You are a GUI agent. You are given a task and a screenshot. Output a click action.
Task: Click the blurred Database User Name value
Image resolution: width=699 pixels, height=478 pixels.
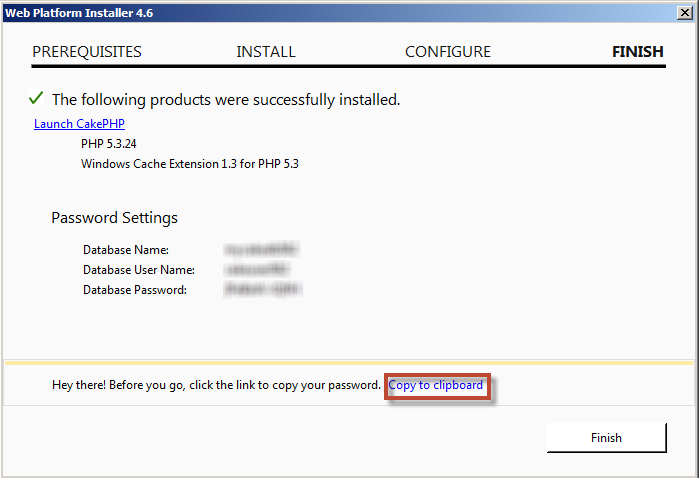click(257, 269)
